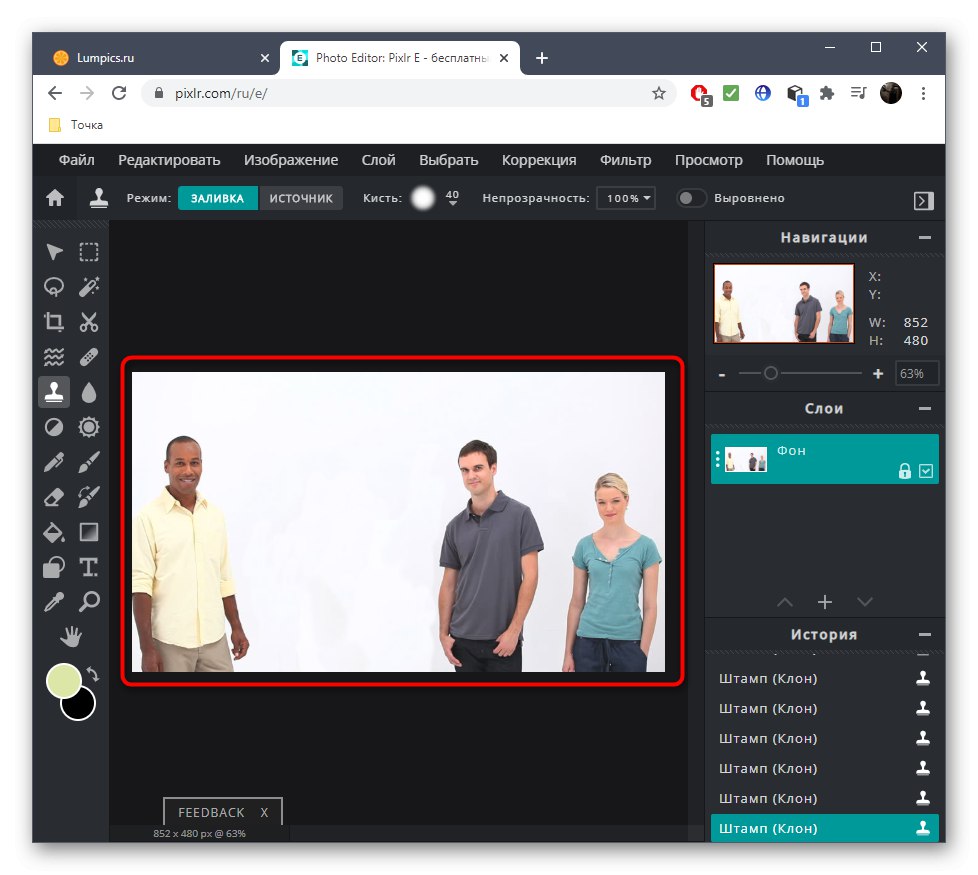
Task: Collapse the Слои panel
Action: 925,408
